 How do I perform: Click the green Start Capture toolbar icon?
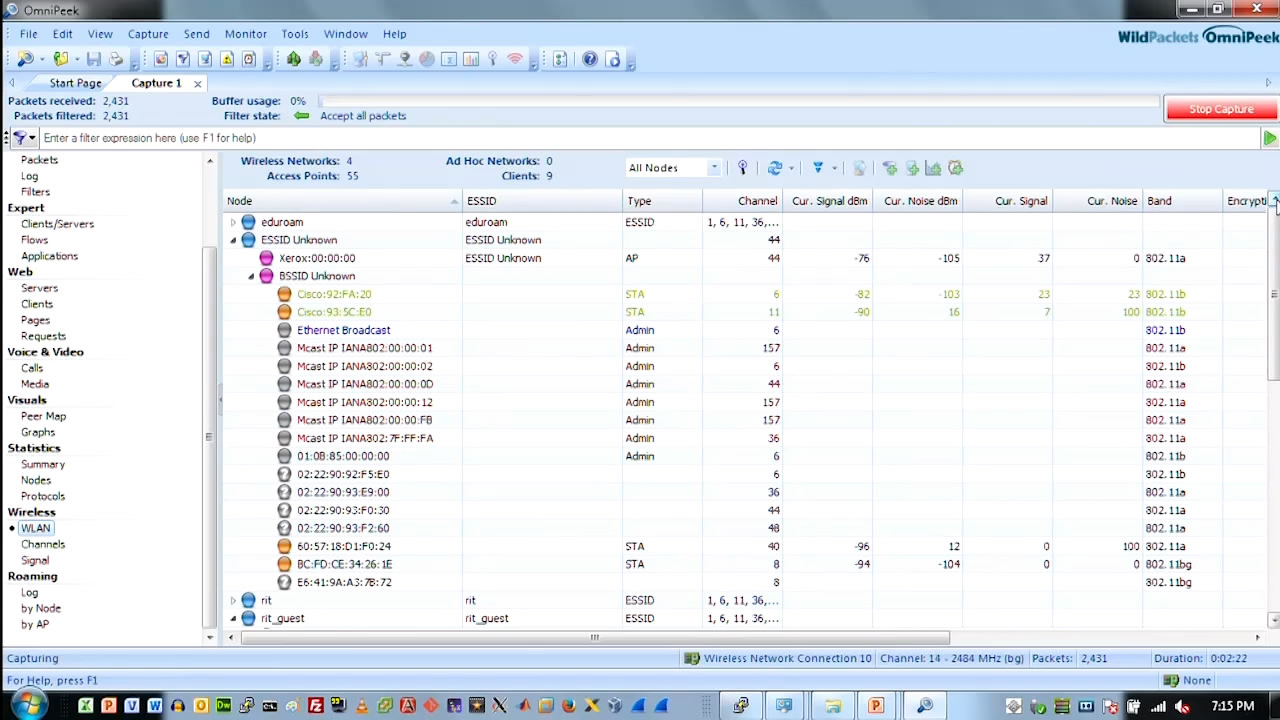(294, 60)
